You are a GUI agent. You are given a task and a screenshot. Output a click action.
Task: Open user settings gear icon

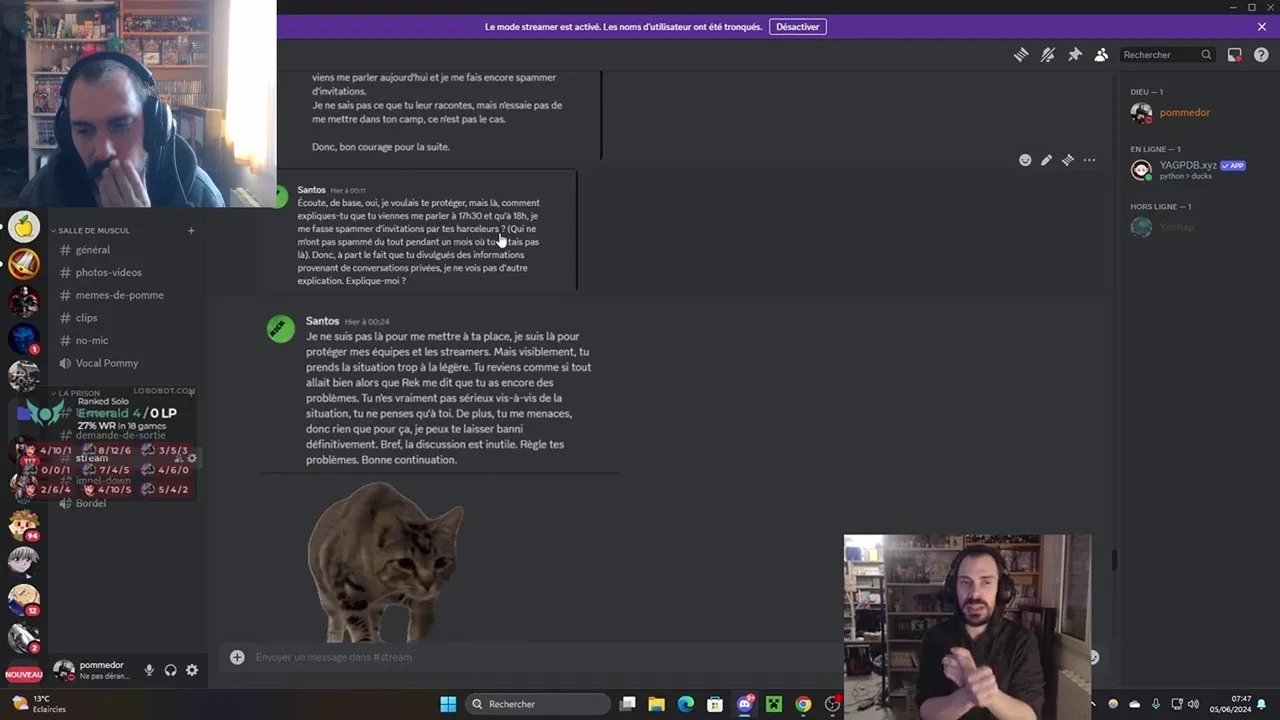coord(192,670)
